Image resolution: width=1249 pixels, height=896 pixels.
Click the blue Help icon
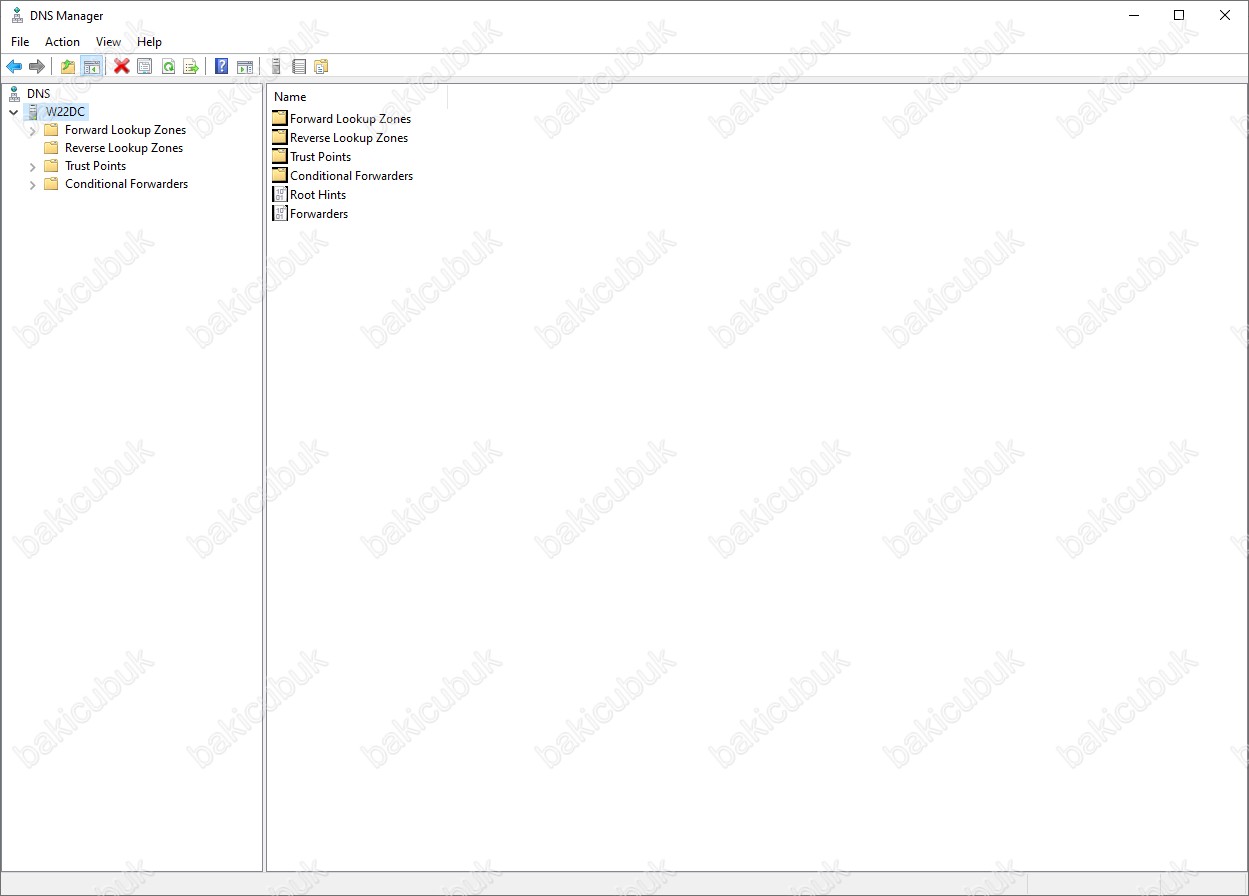[222, 67]
